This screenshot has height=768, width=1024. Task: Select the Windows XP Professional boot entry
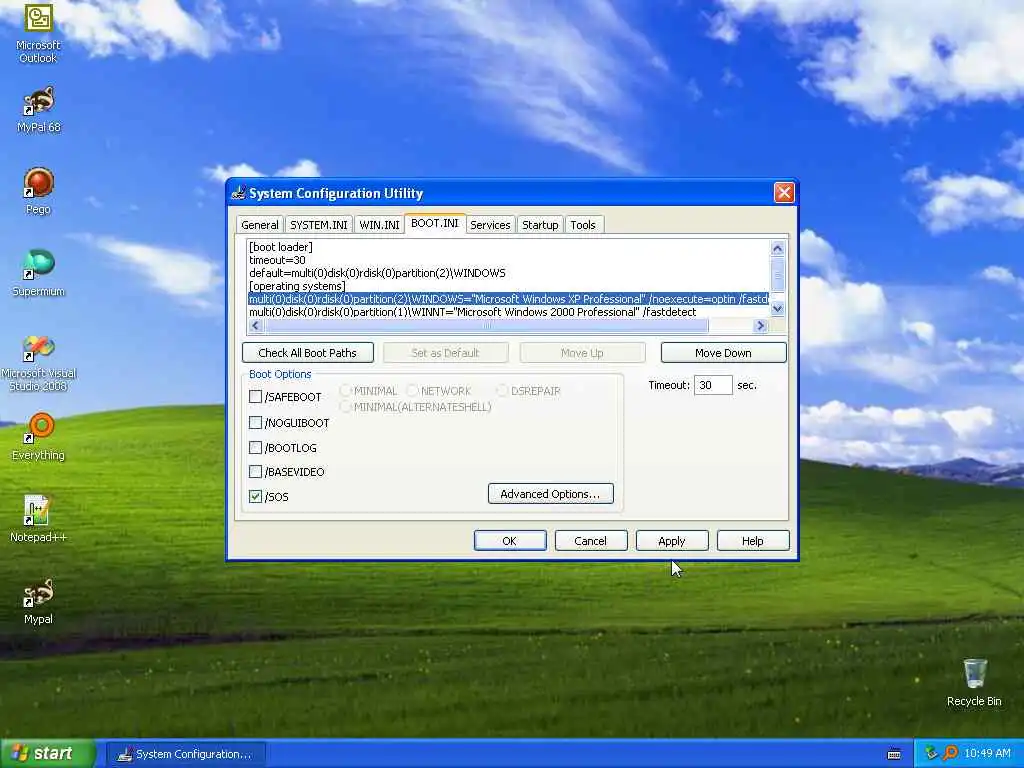click(508, 299)
